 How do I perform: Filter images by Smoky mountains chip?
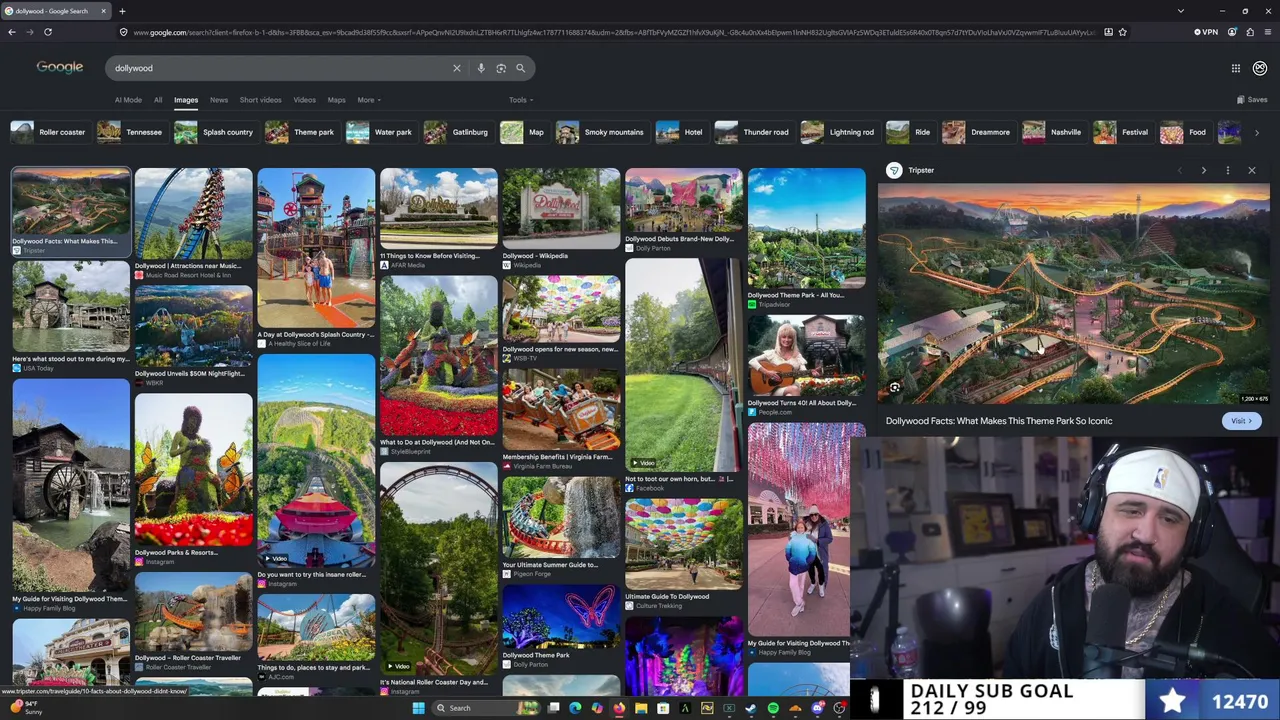(601, 132)
